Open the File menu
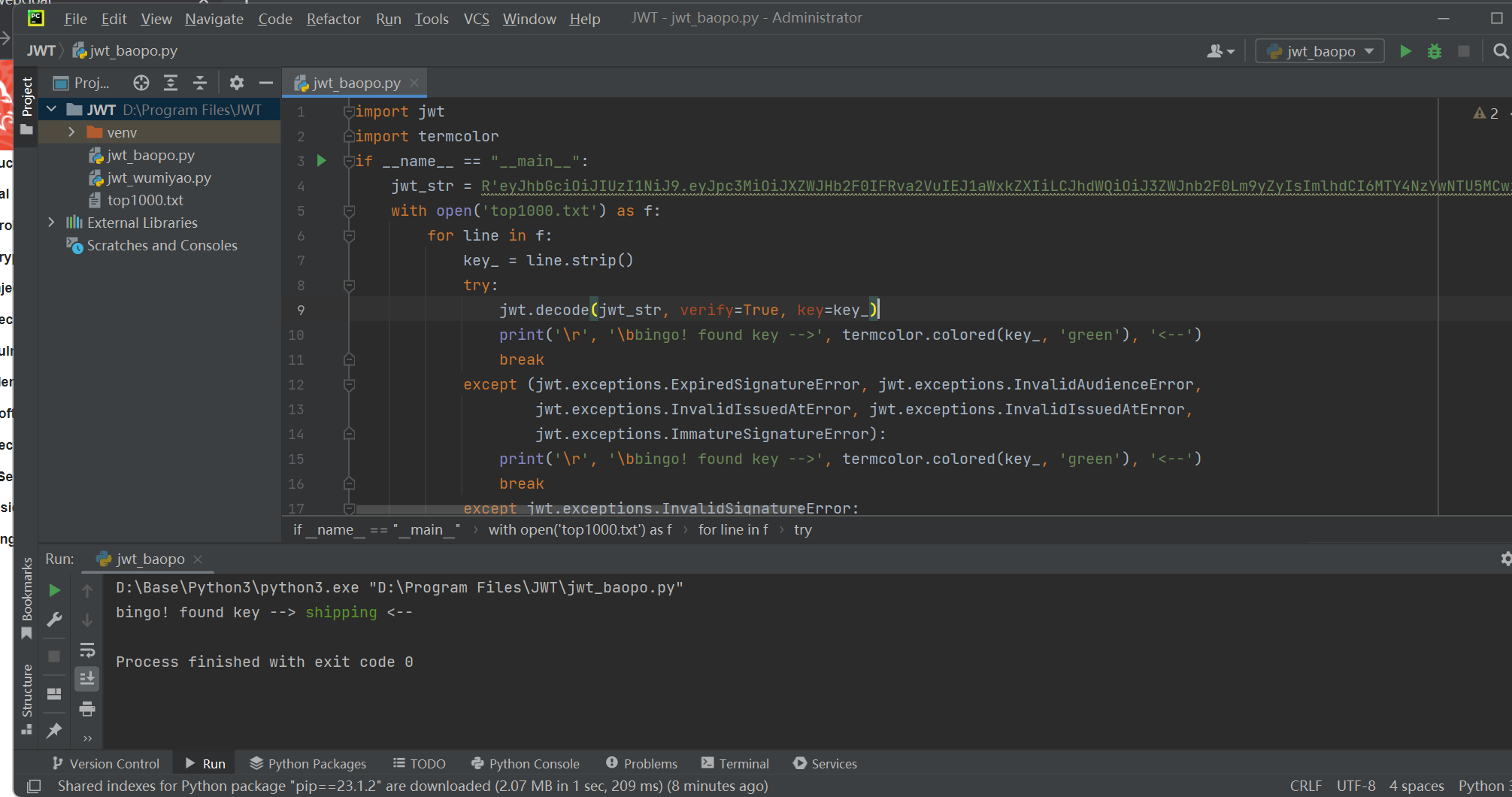 tap(75, 19)
